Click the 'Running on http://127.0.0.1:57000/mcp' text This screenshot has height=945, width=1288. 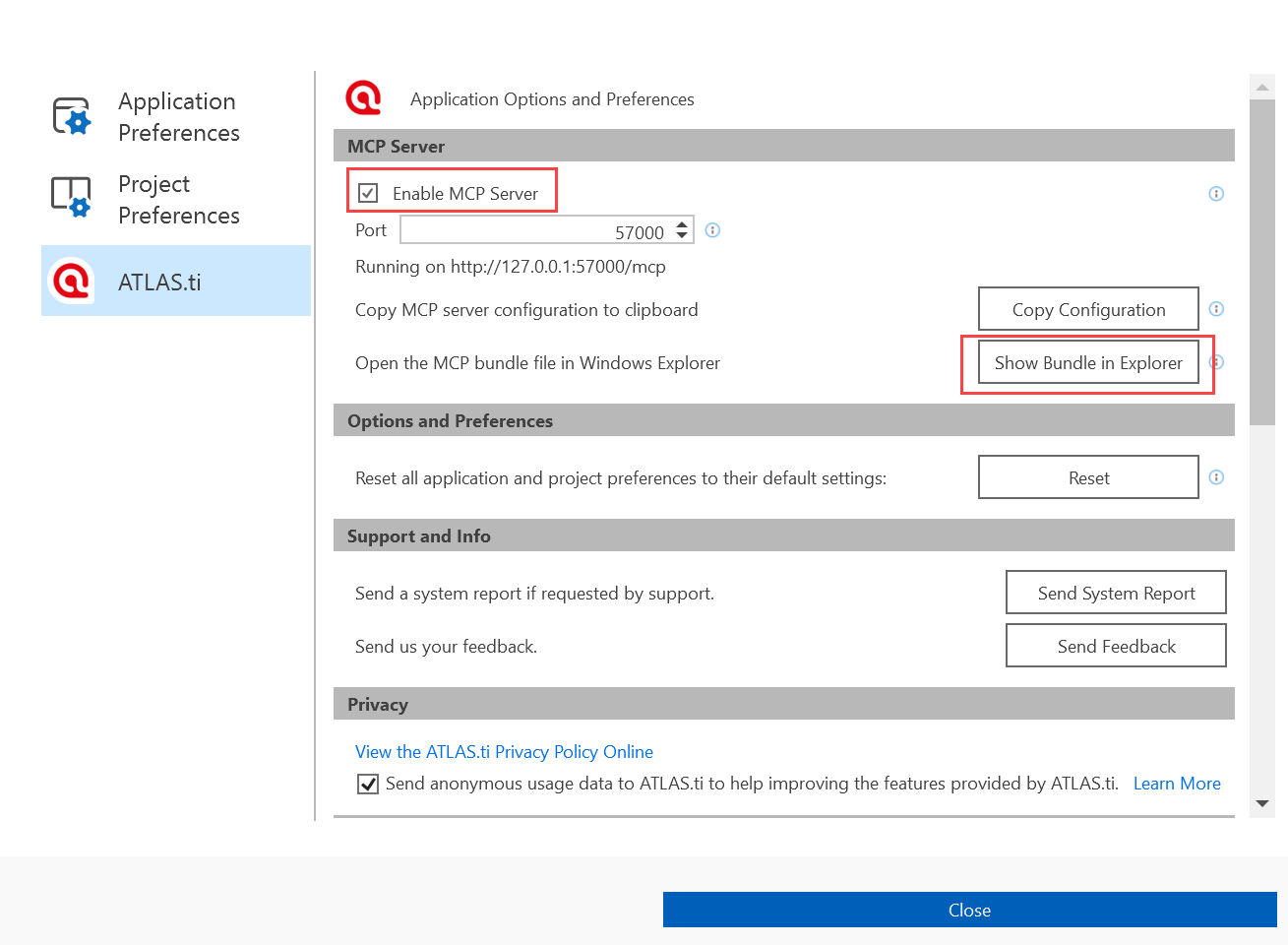pyautogui.click(x=511, y=267)
